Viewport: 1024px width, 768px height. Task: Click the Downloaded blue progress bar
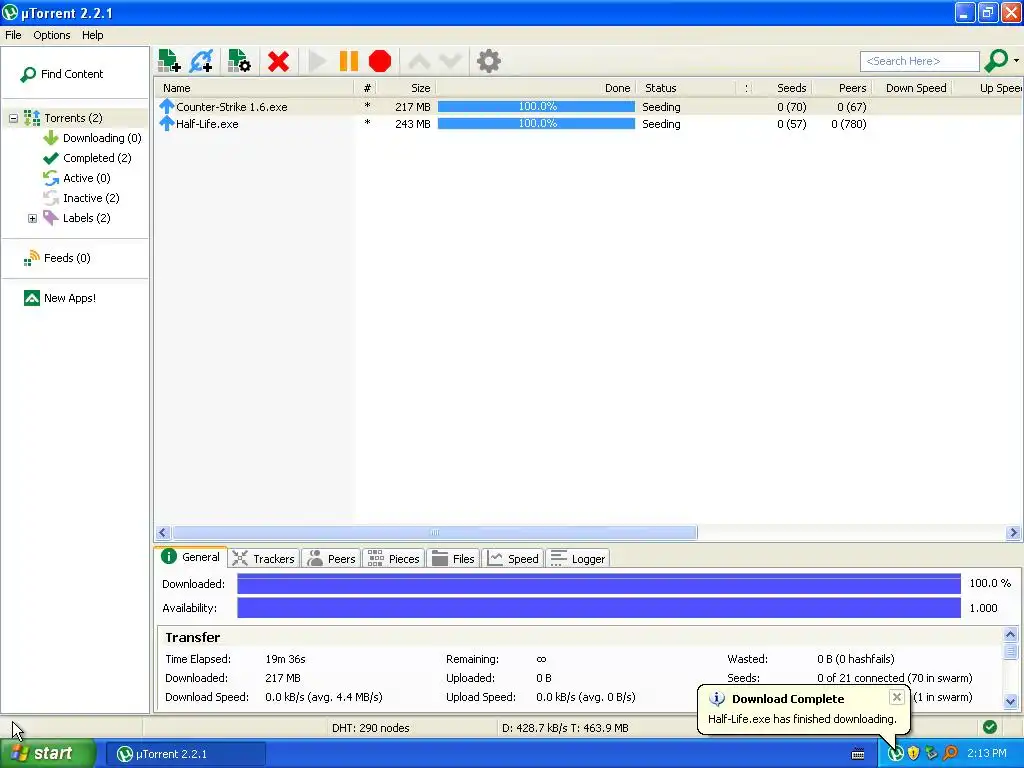[x=599, y=584]
